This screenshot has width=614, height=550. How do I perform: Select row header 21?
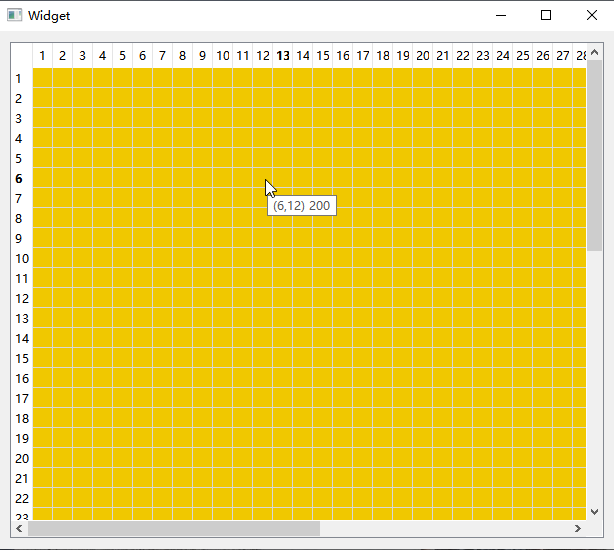point(22,478)
